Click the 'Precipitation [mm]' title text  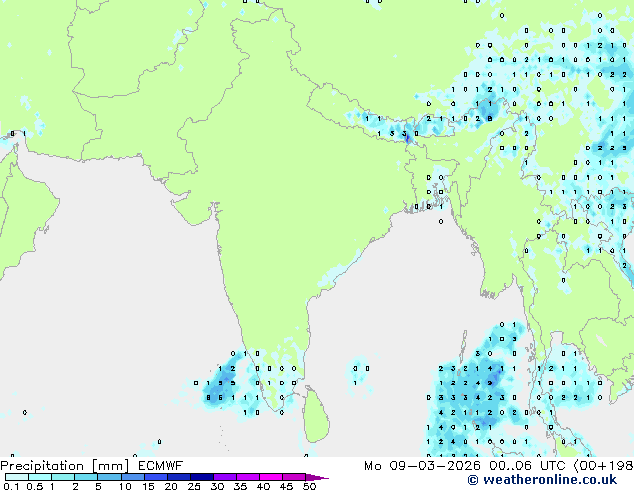click(x=65, y=466)
